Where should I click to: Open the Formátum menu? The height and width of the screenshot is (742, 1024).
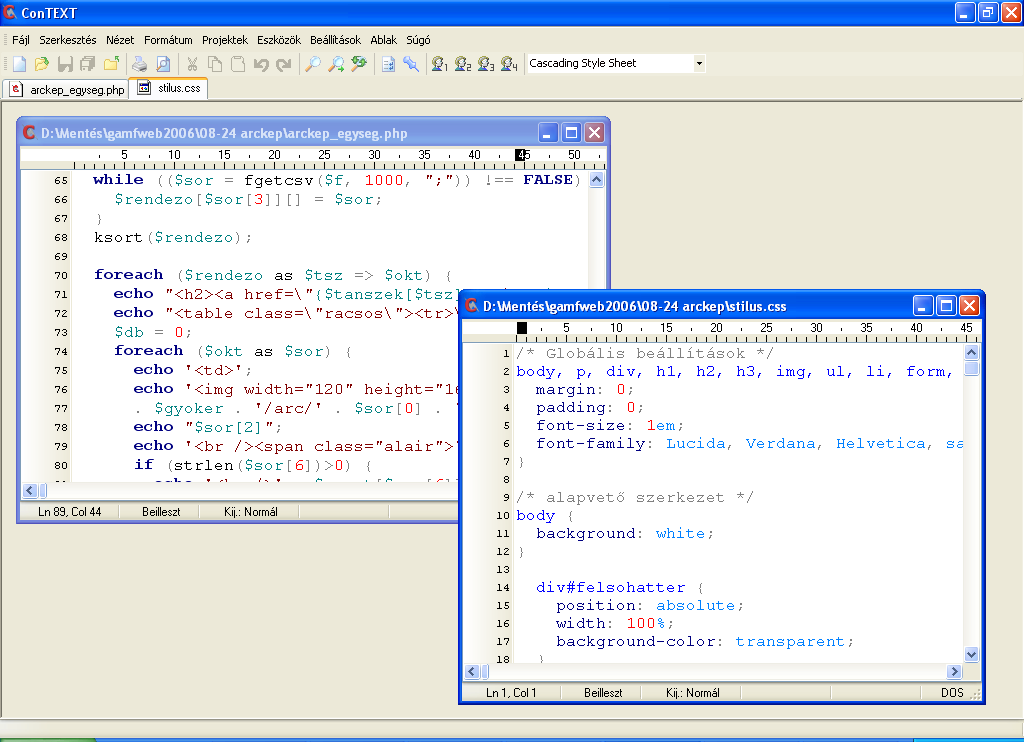pos(168,40)
